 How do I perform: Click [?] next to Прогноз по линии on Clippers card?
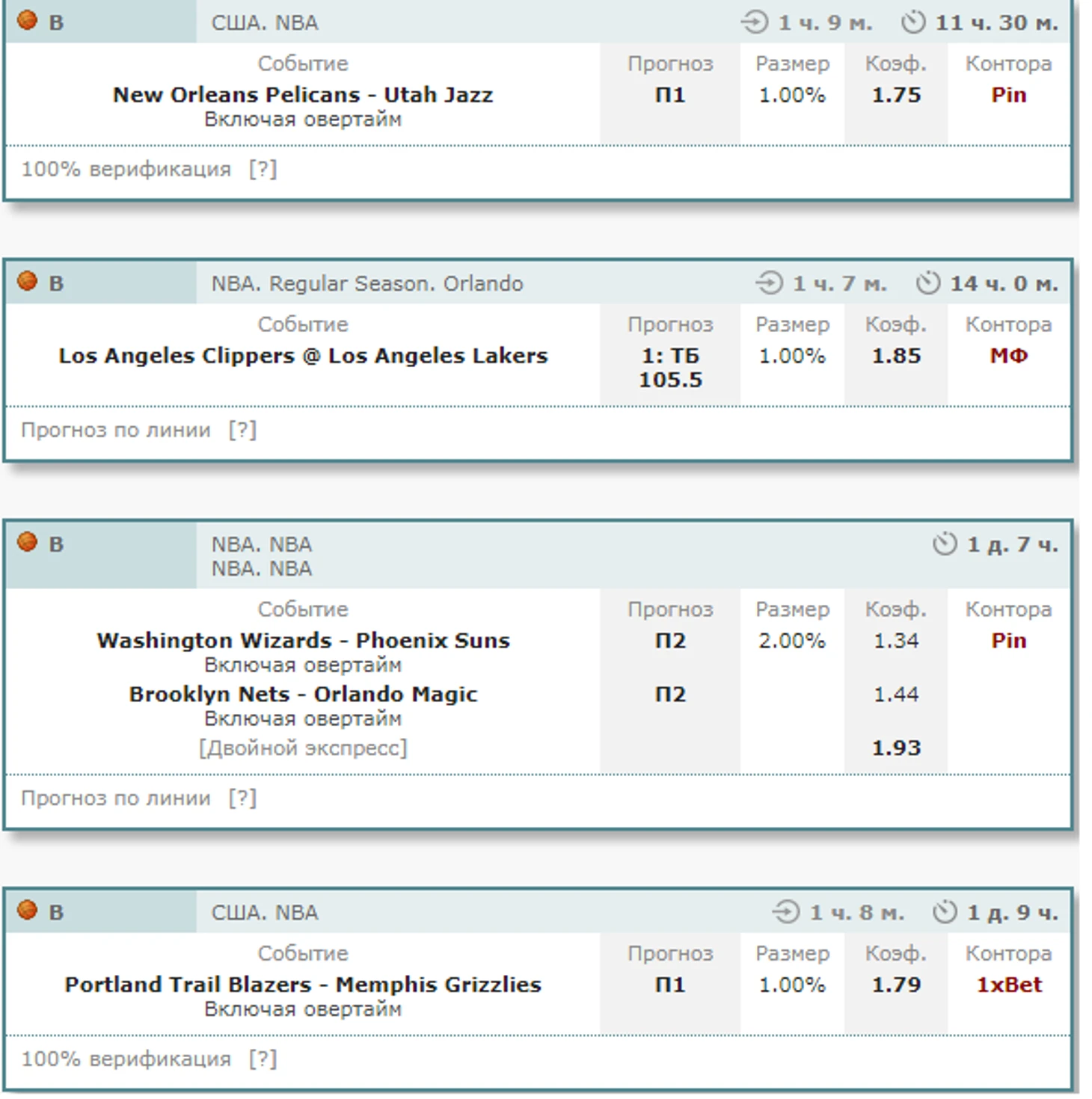[242, 431]
